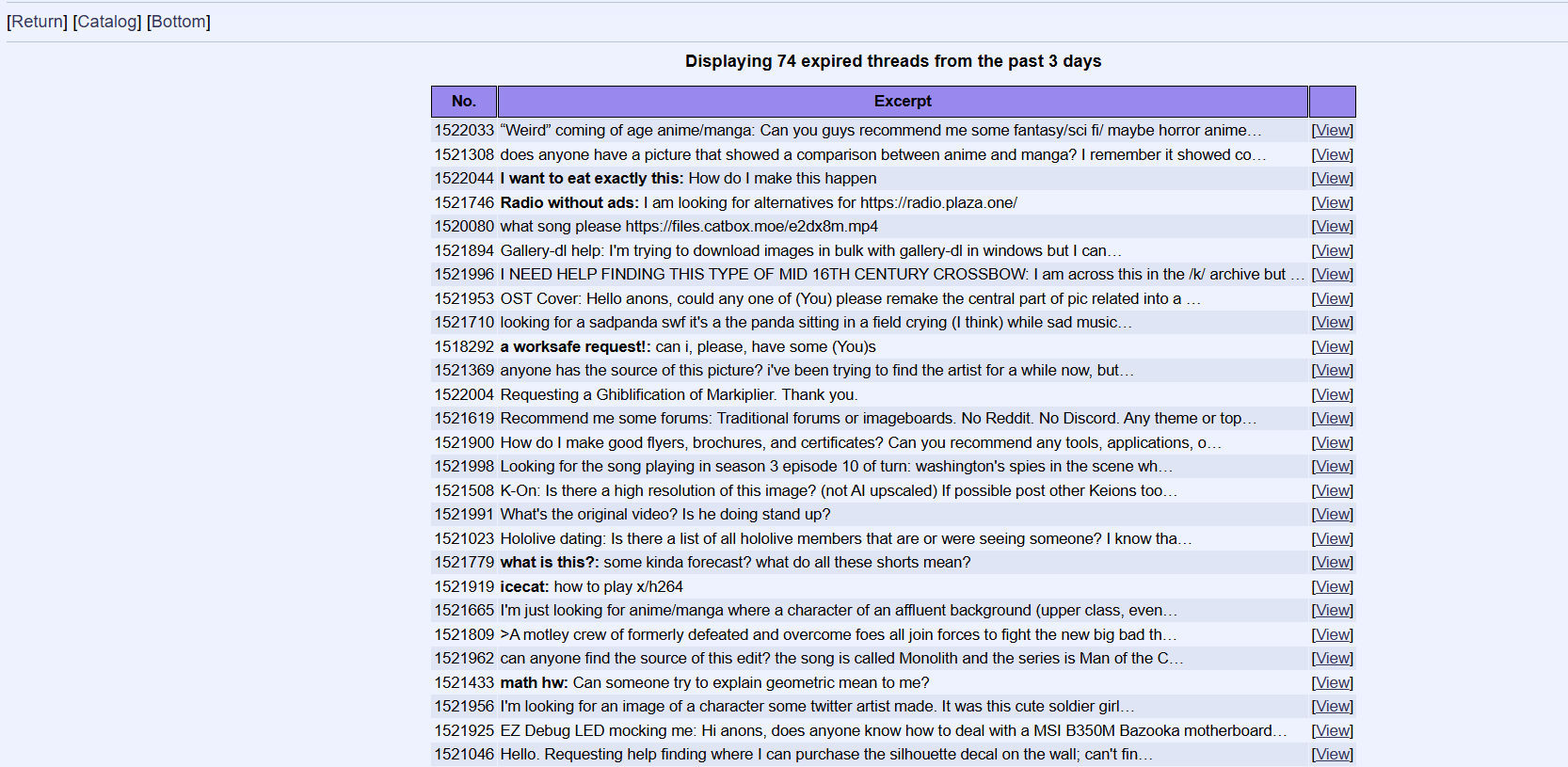The width and height of the screenshot is (1568, 767).
Task: View thread 1521046 silhouette decal request
Action: (1333, 755)
